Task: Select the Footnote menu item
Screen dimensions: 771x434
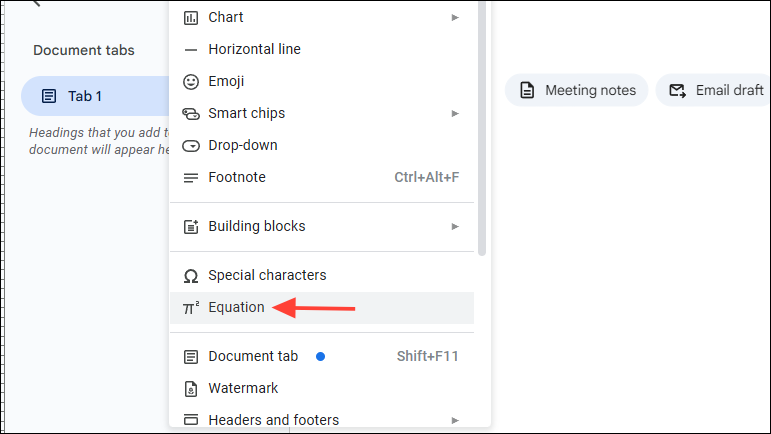Action: [x=322, y=177]
